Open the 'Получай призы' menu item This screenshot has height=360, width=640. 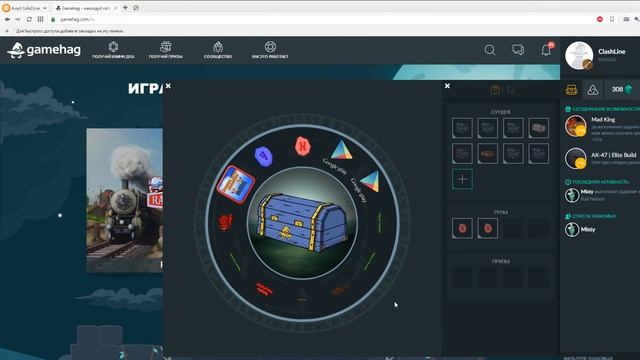(x=166, y=50)
